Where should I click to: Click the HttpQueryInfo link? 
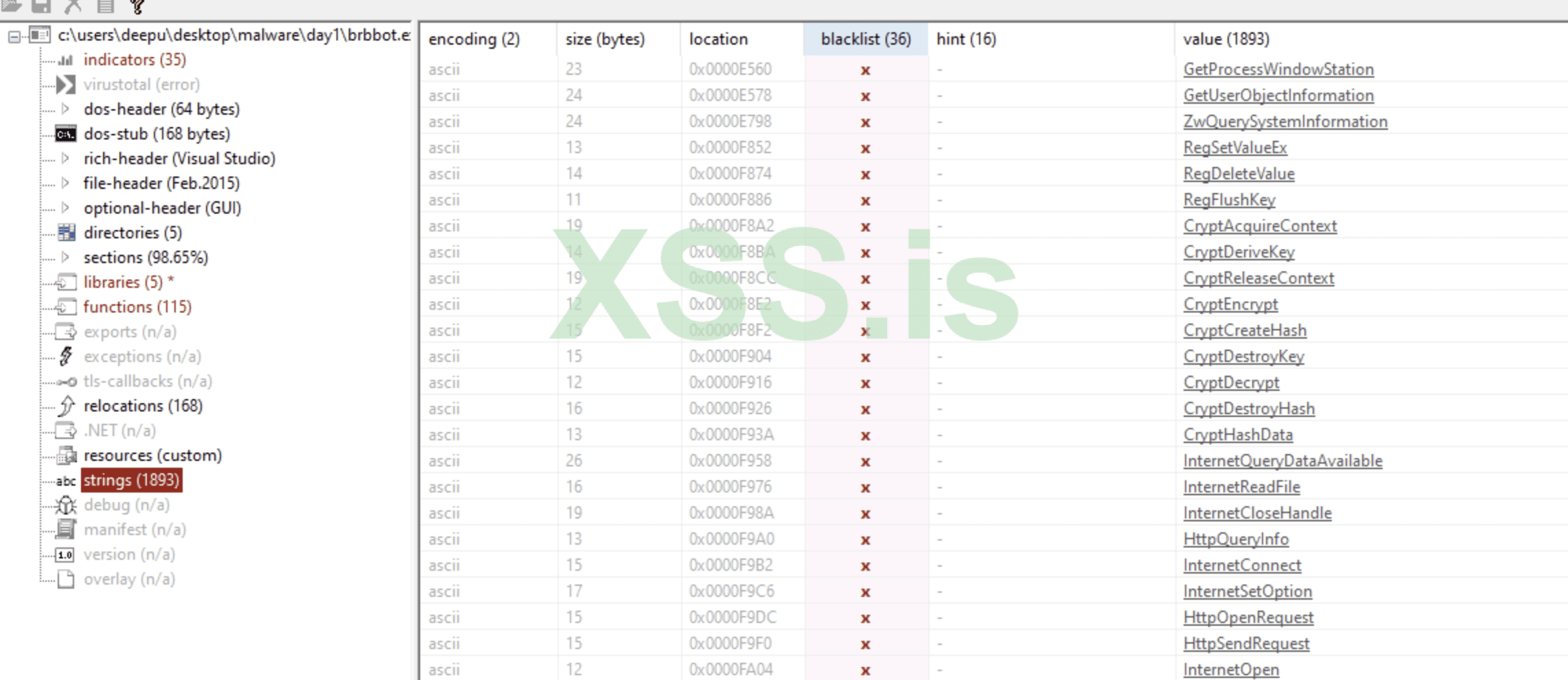(x=1236, y=539)
